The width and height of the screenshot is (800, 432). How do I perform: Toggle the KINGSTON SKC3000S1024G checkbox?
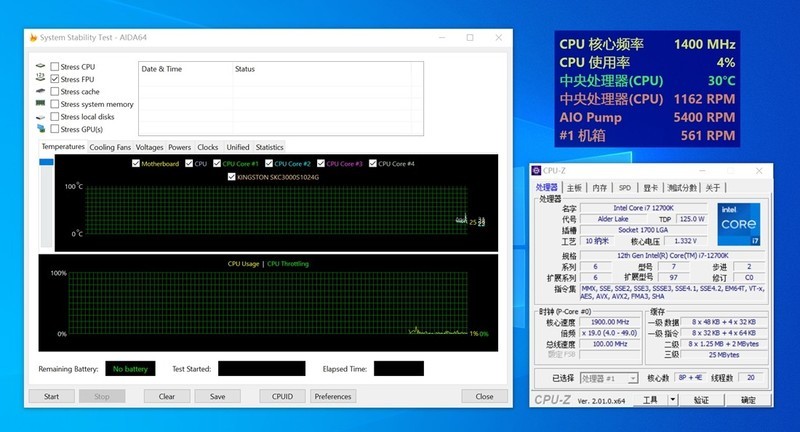click(x=232, y=177)
